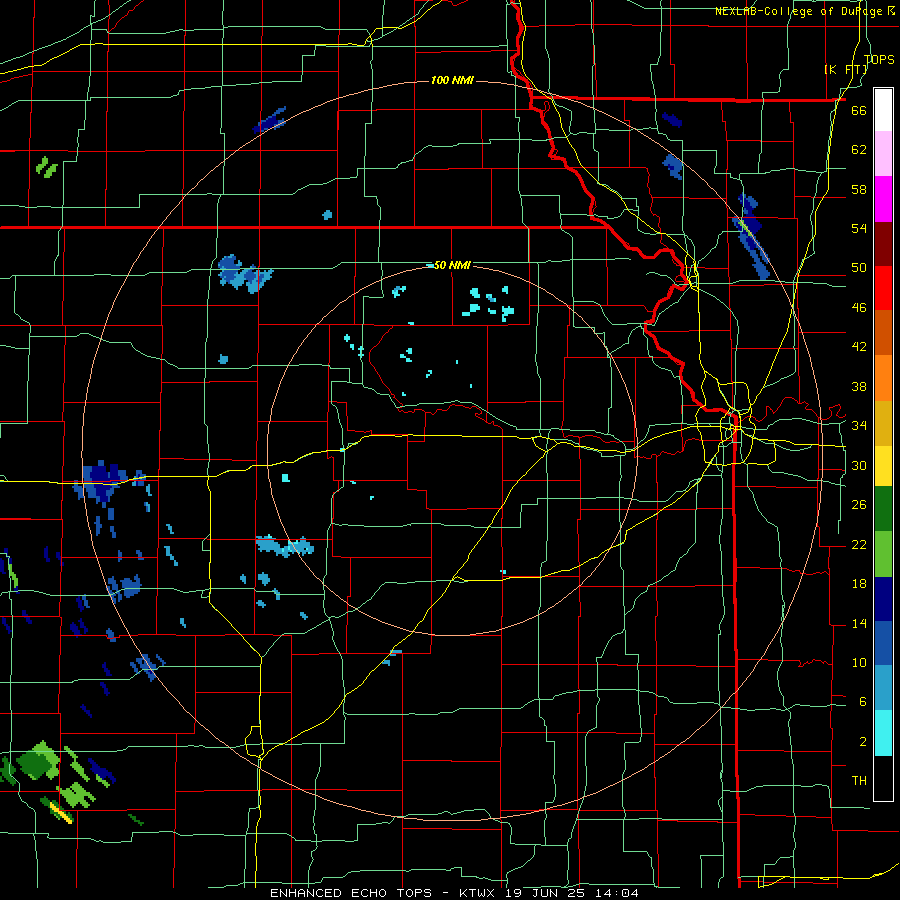Click the '30' legend scale label
Viewport: 900px width, 900px height.
pyautogui.click(x=859, y=465)
